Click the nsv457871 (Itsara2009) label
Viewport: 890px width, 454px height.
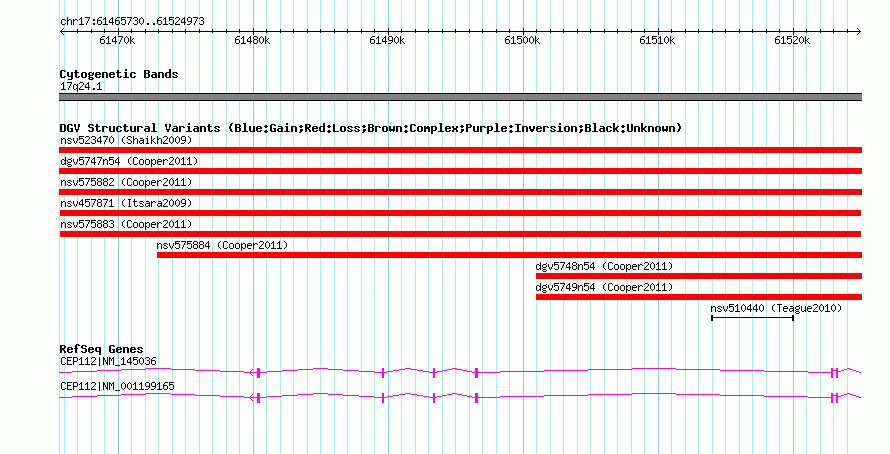pos(126,203)
